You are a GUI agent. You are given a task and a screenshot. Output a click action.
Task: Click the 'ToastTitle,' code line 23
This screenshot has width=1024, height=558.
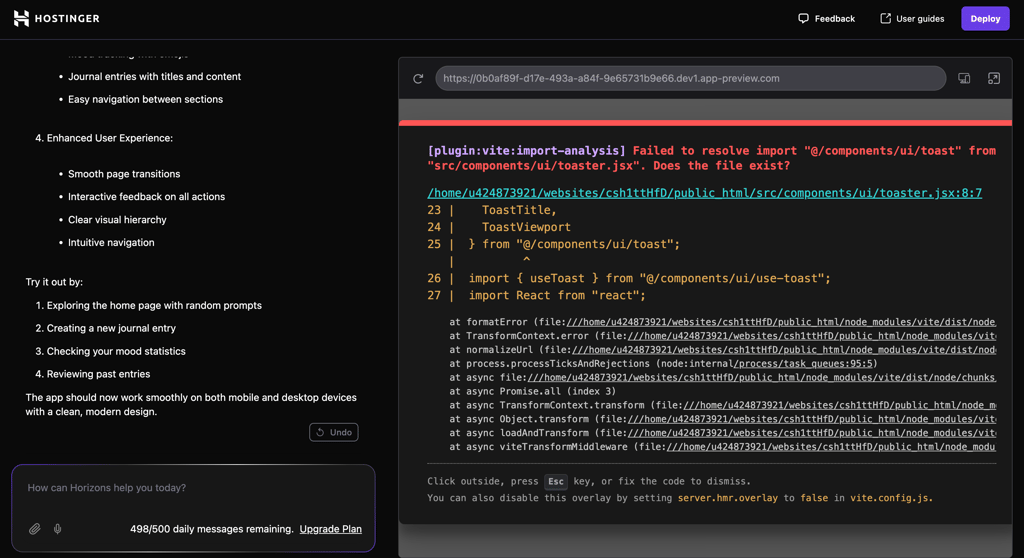tap(519, 210)
